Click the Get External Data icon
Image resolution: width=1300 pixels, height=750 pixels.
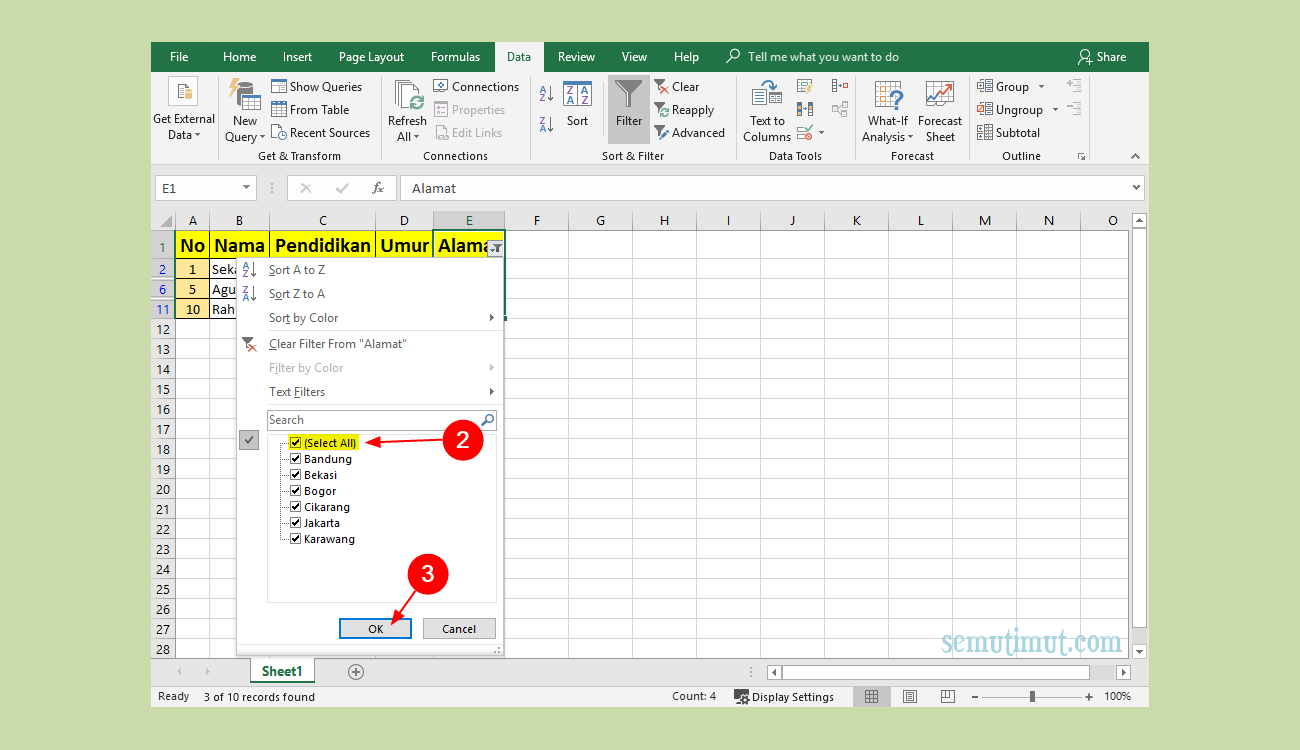coord(183,92)
